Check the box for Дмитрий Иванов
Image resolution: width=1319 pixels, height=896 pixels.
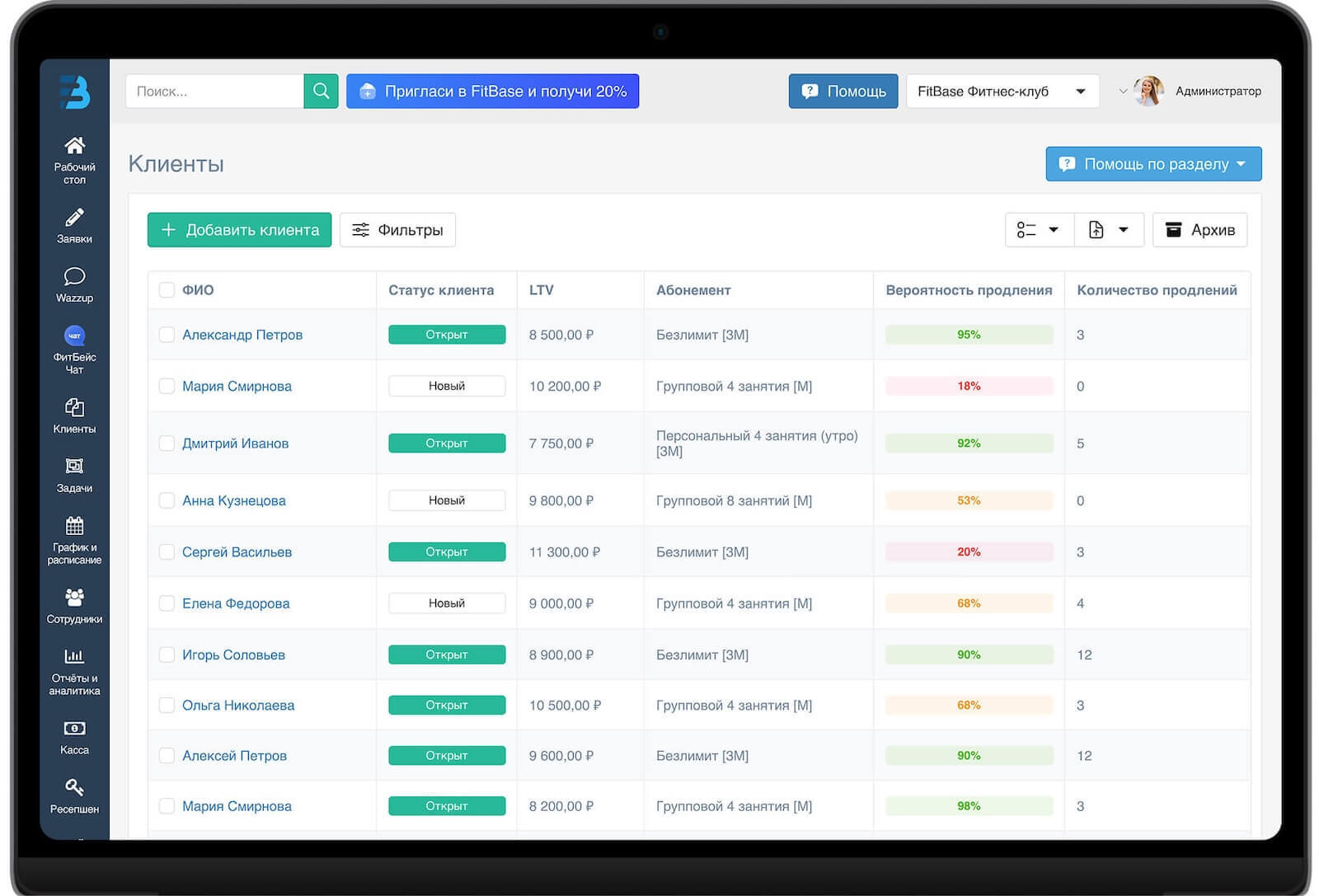167,443
